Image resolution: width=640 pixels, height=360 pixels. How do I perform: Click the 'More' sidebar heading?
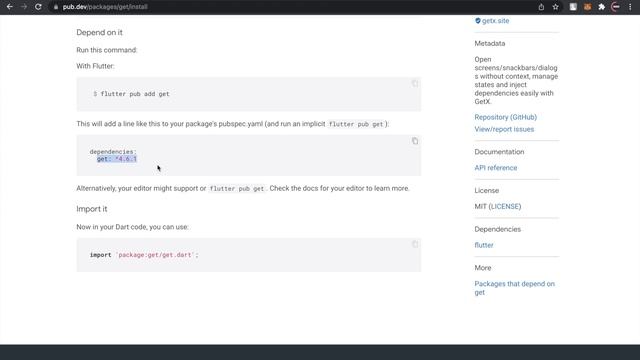482,268
